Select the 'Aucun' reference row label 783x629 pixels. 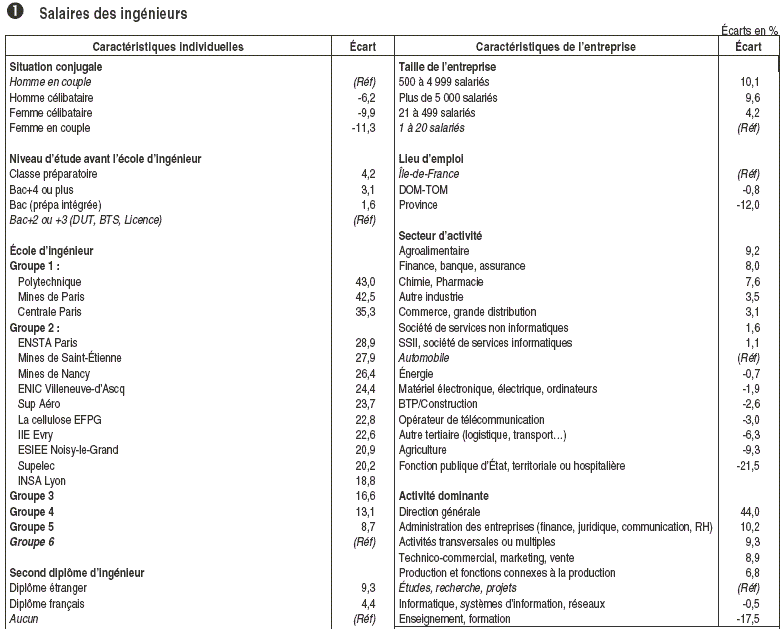(23, 619)
